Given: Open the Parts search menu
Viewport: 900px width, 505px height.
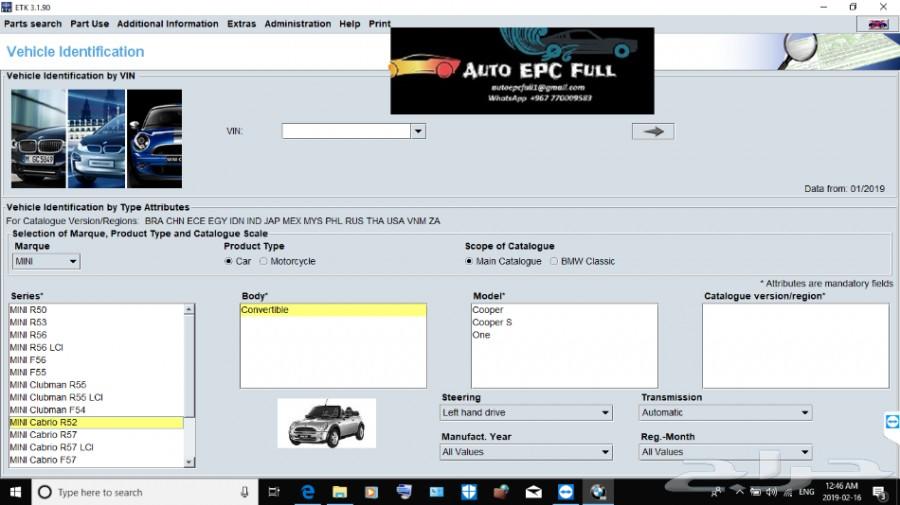Looking at the screenshot, I should click(33, 24).
